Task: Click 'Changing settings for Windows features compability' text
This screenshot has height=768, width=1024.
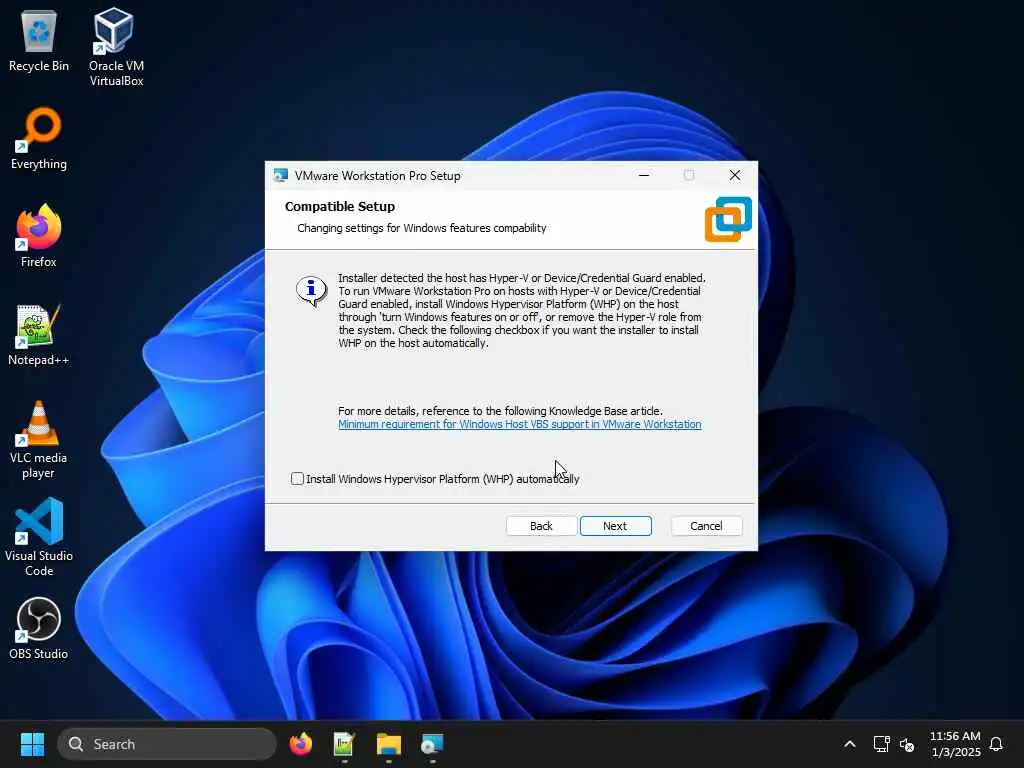Action: click(421, 228)
